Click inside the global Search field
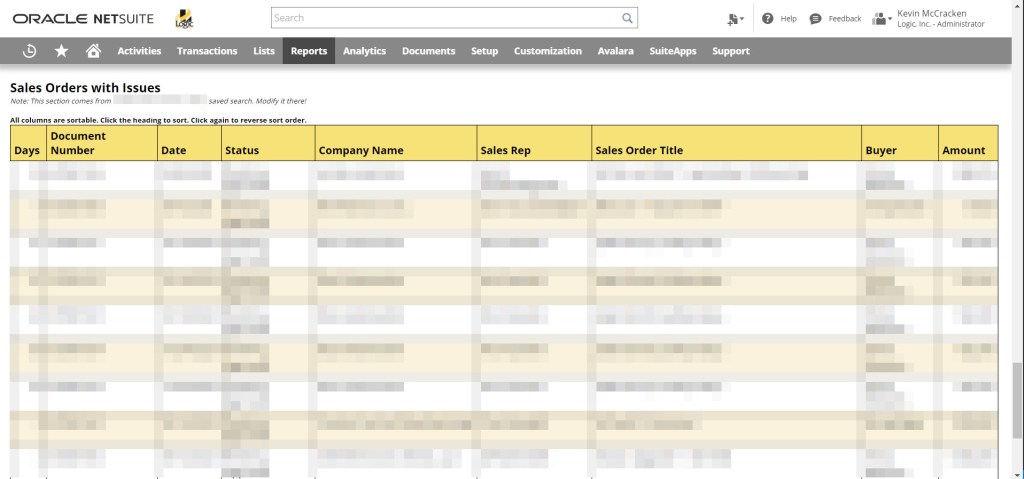The width and height of the screenshot is (1024, 479). (445, 18)
